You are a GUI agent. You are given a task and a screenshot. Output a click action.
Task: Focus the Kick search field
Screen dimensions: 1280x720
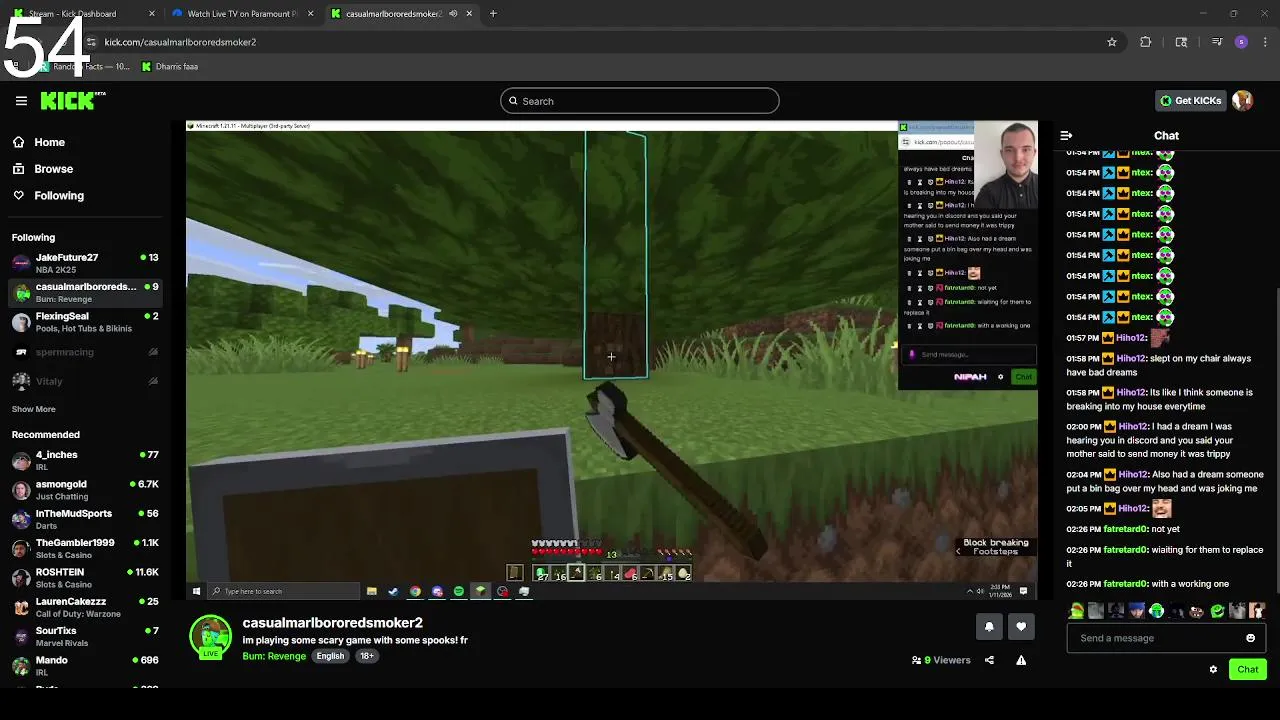(640, 101)
